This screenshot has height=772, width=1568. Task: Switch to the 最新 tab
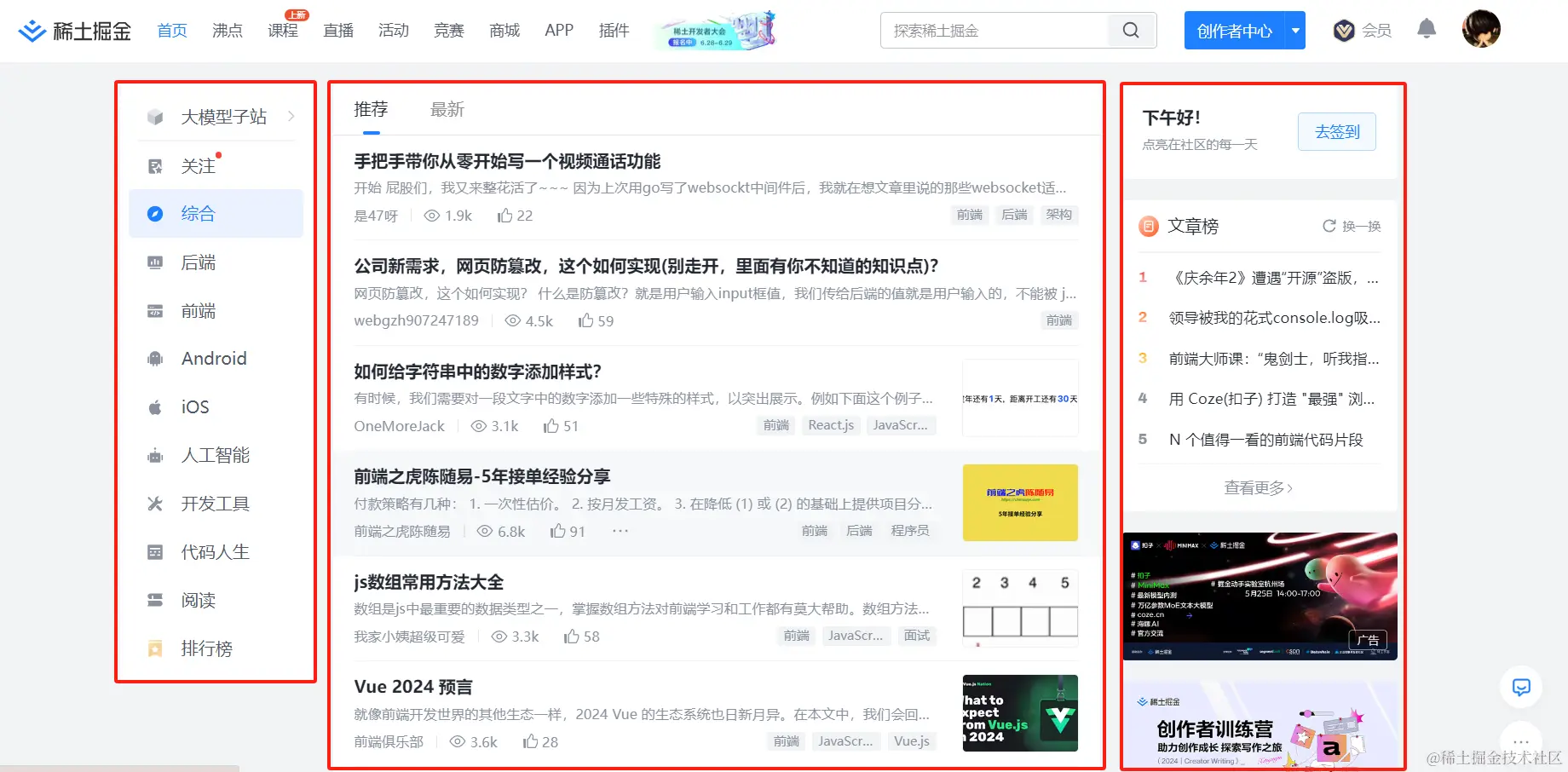(447, 109)
